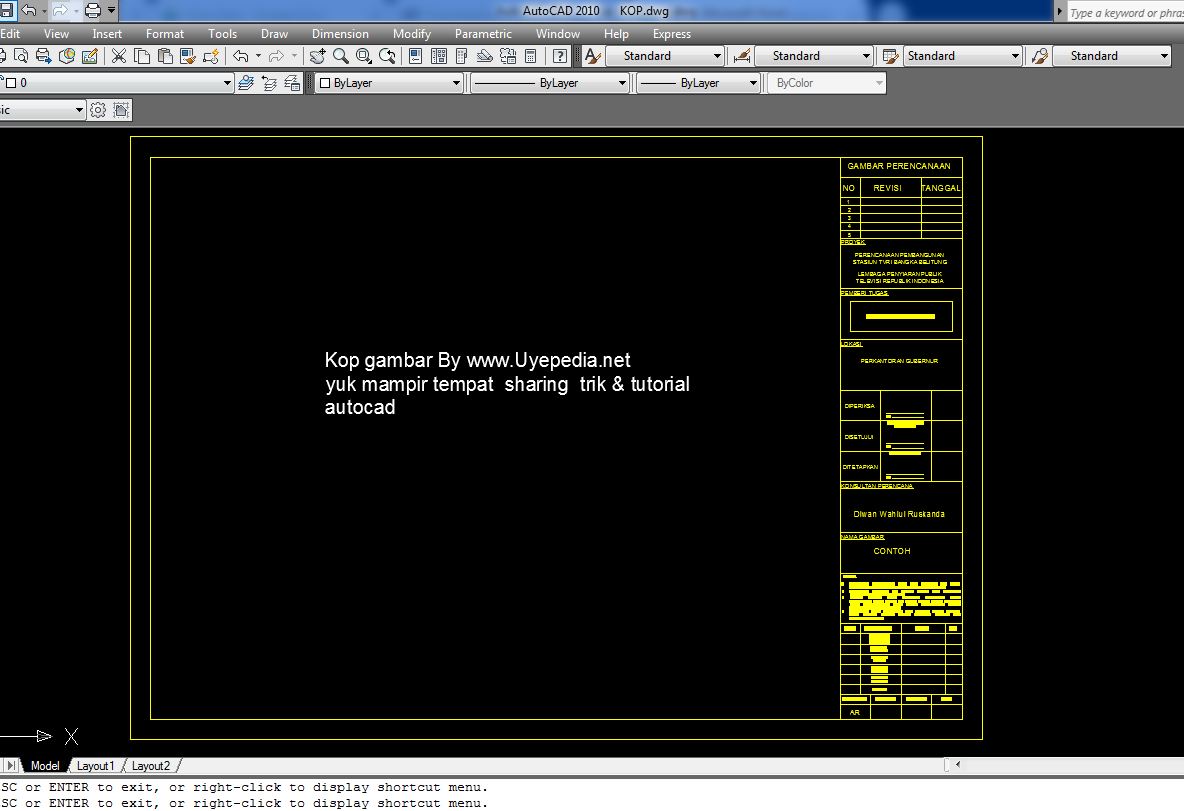The image size is (1184, 811).
Task: Click the Match Properties brush icon
Action: 187,56
